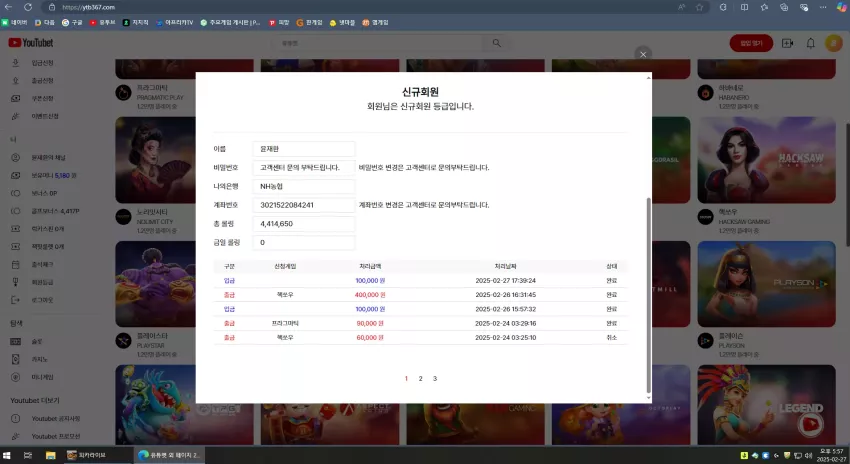Viewport: 850px width, 464px height.
Task: Focus the header search box
Action: 379,43
